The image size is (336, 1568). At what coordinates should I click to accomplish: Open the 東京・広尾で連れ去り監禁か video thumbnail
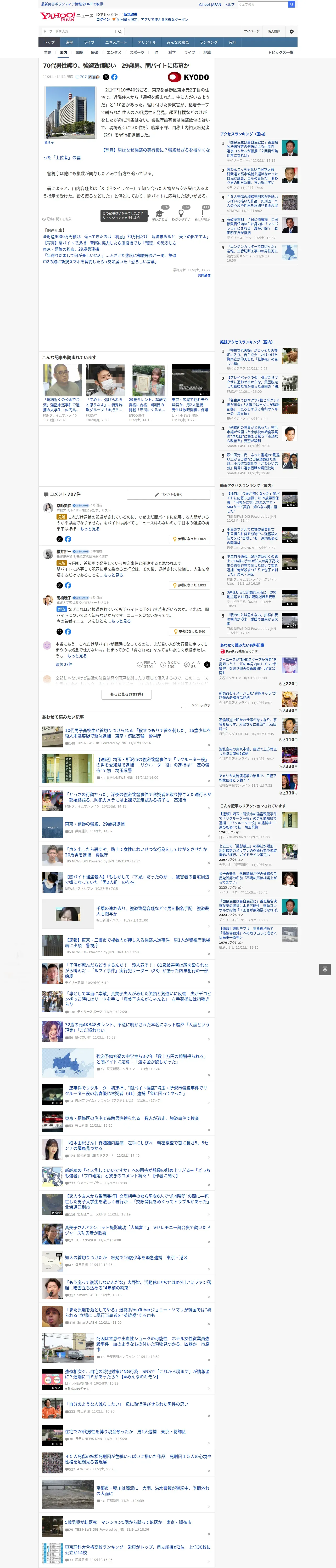191,380
